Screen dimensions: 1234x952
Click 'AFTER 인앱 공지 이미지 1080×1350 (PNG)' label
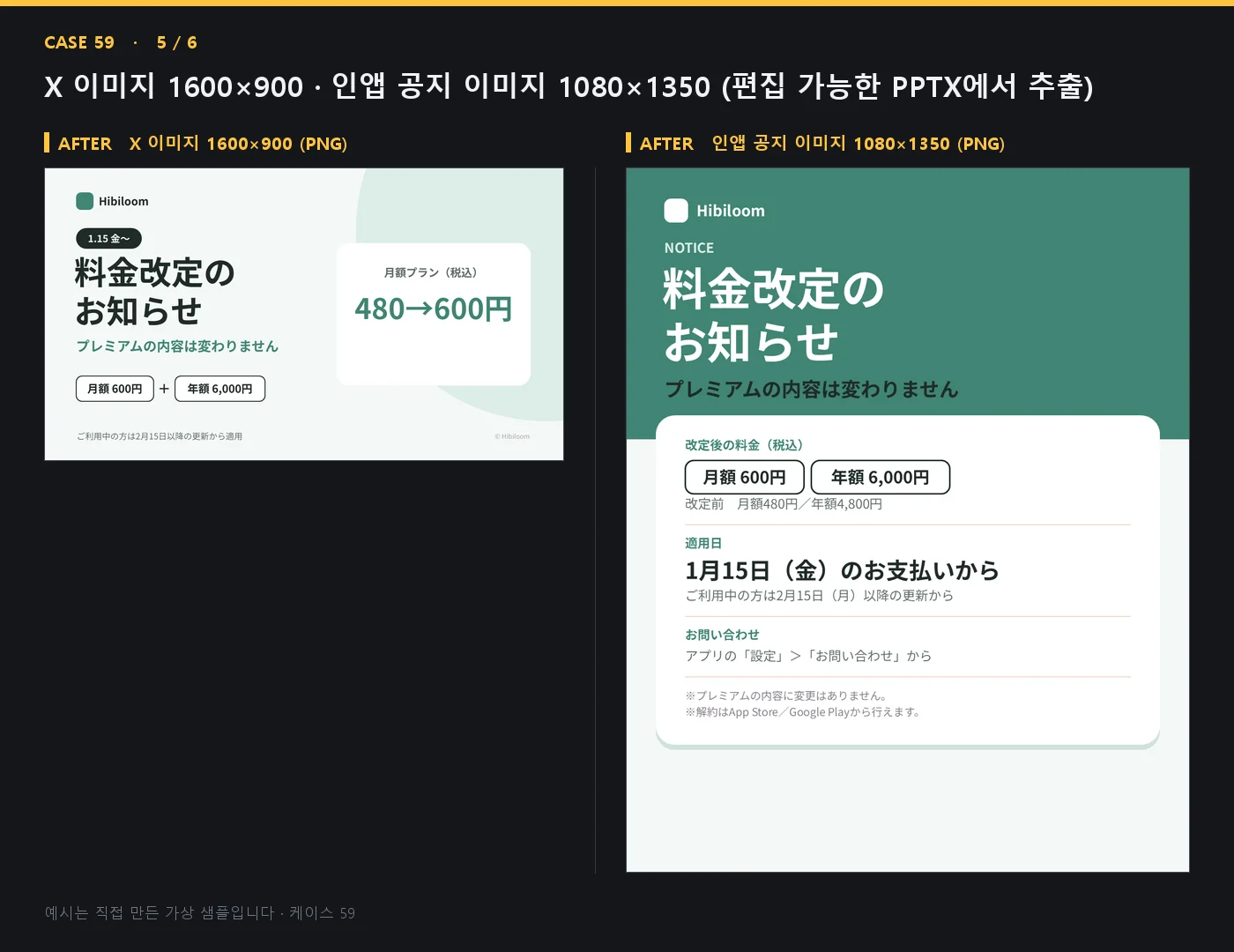coord(822,144)
